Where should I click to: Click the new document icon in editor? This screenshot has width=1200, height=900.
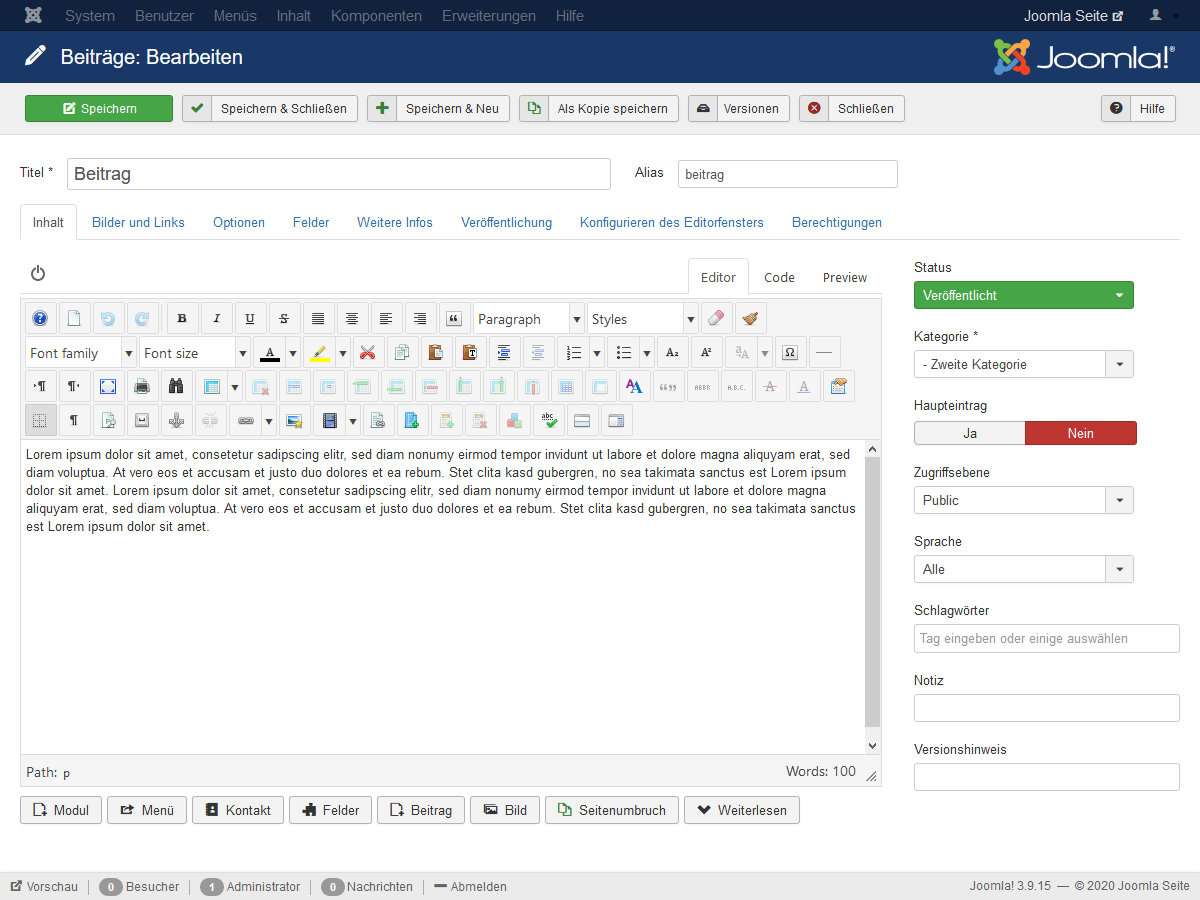pyautogui.click(x=74, y=319)
